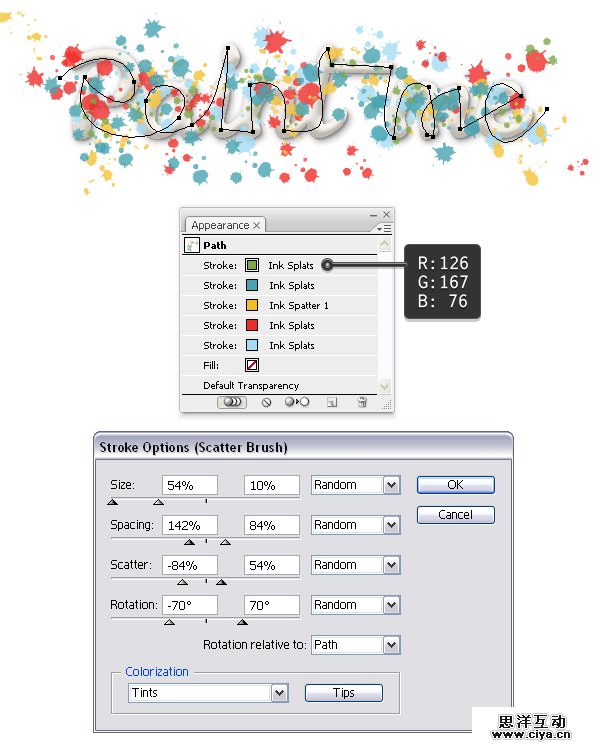Click the New Art Has Basic Appearance icon

233,402
